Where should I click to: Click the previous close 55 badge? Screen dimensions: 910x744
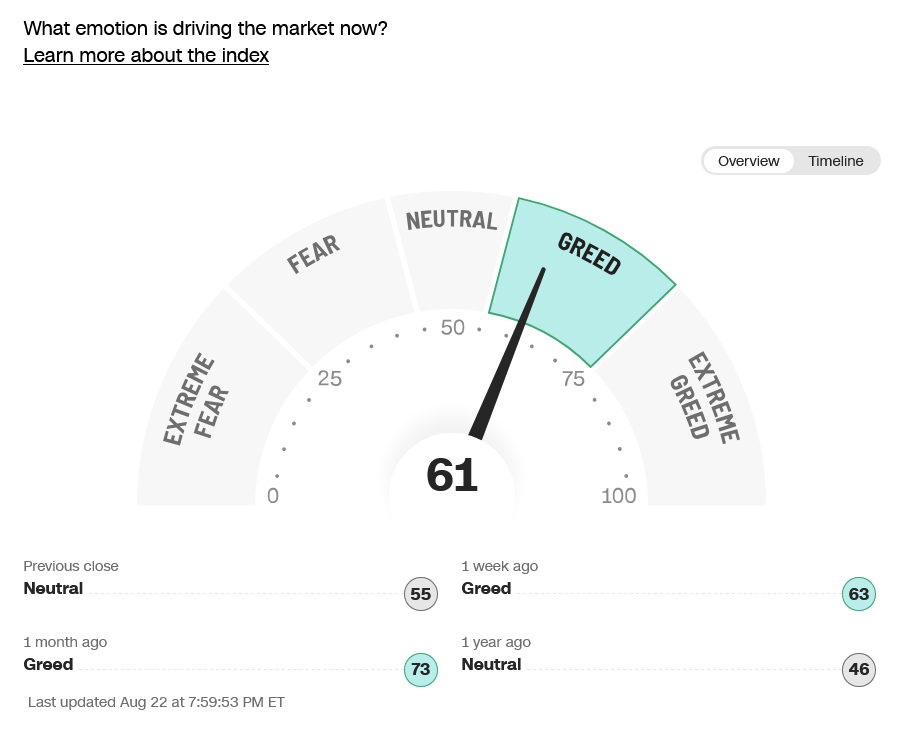pos(421,594)
